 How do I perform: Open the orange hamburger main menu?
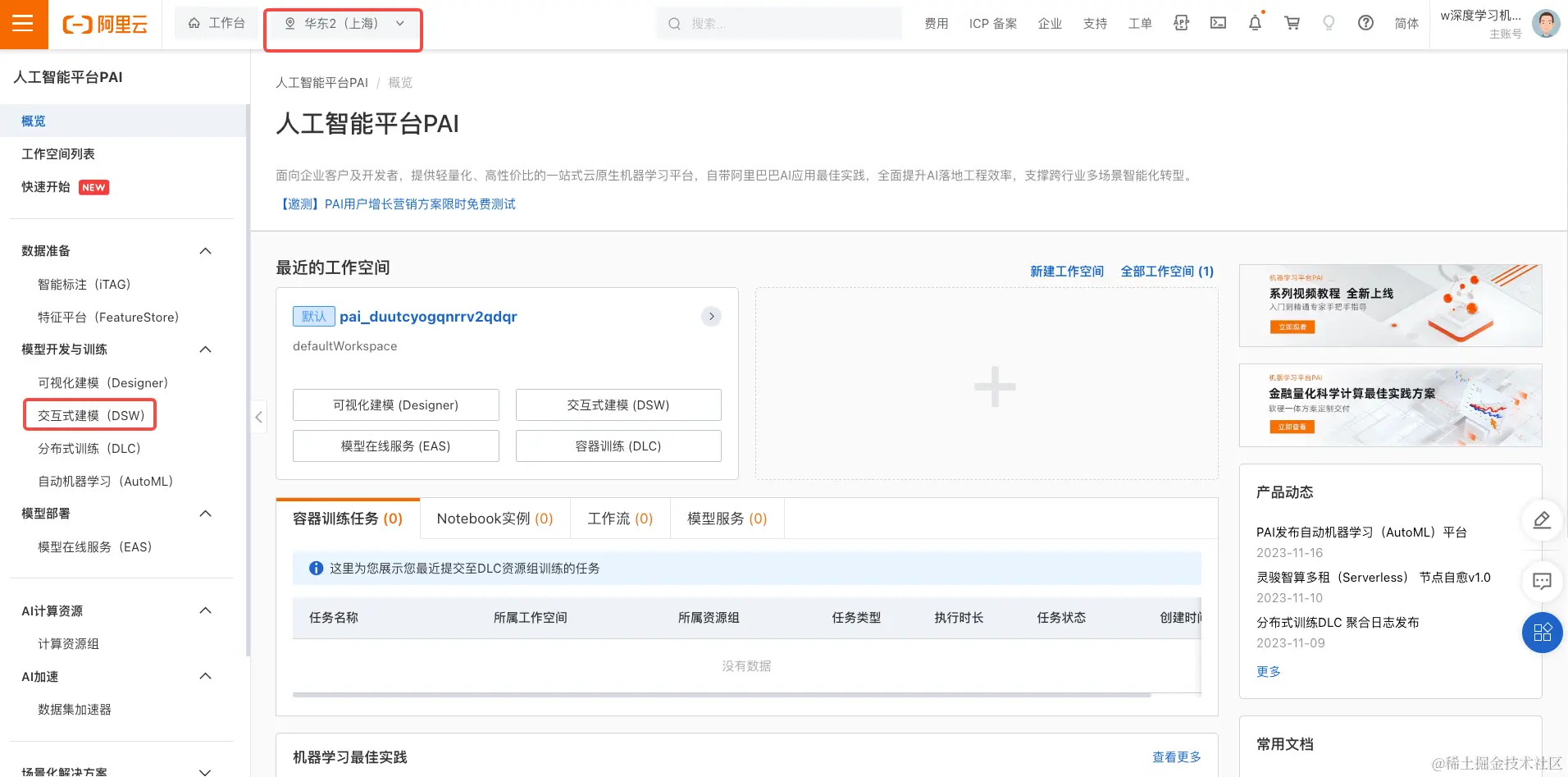[x=24, y=24]
